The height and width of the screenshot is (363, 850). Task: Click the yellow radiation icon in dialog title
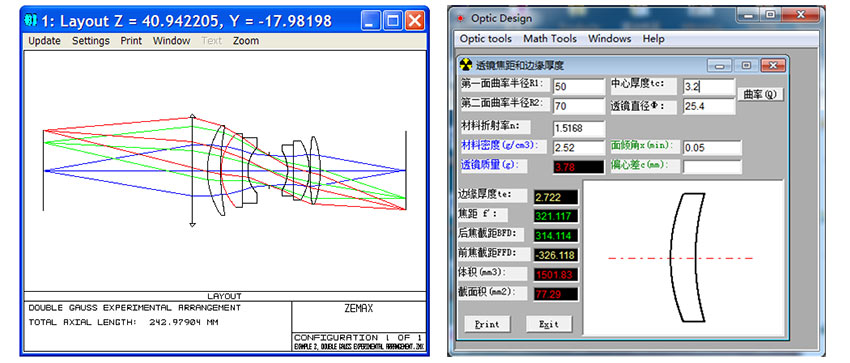466,65
